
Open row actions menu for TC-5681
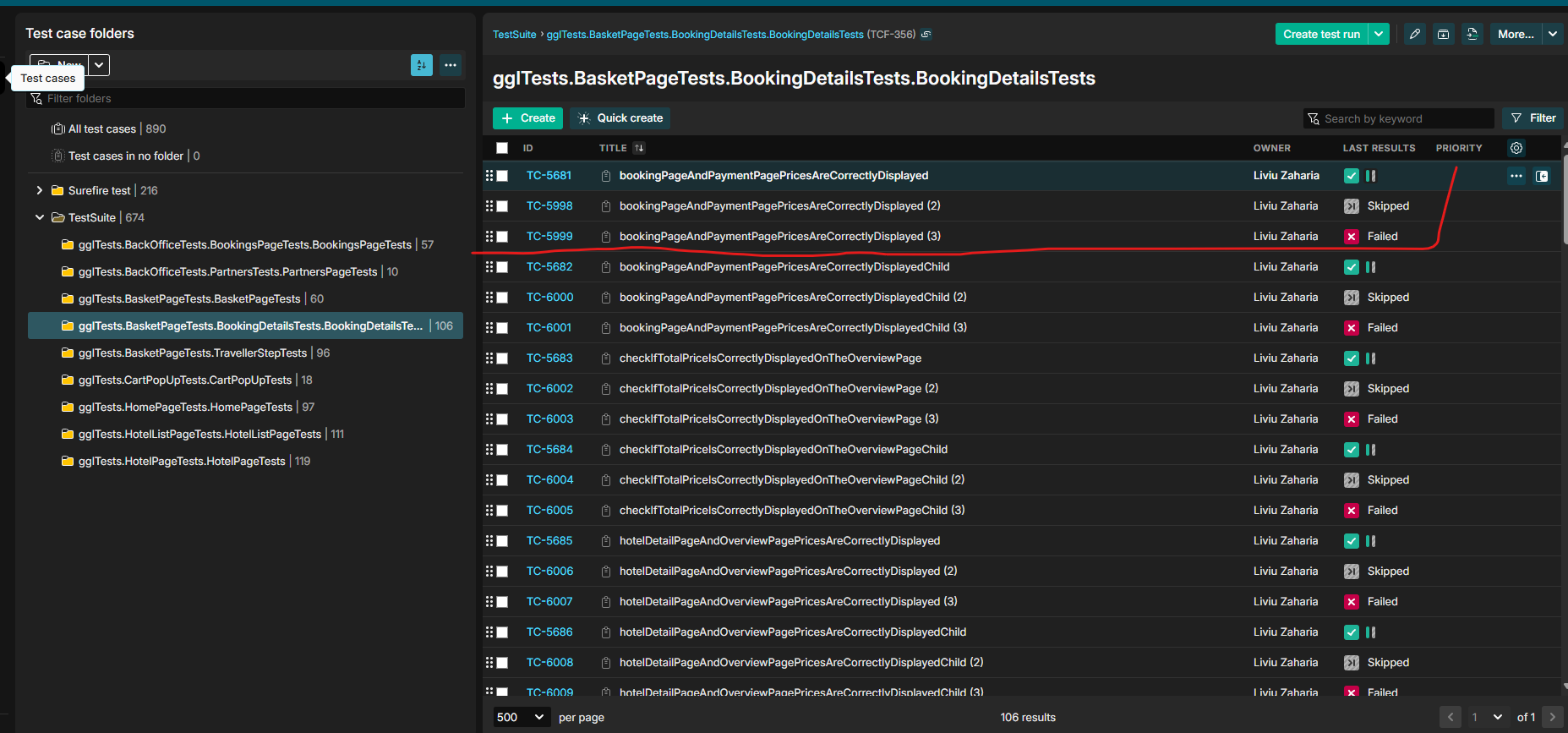coord(1516,176)
